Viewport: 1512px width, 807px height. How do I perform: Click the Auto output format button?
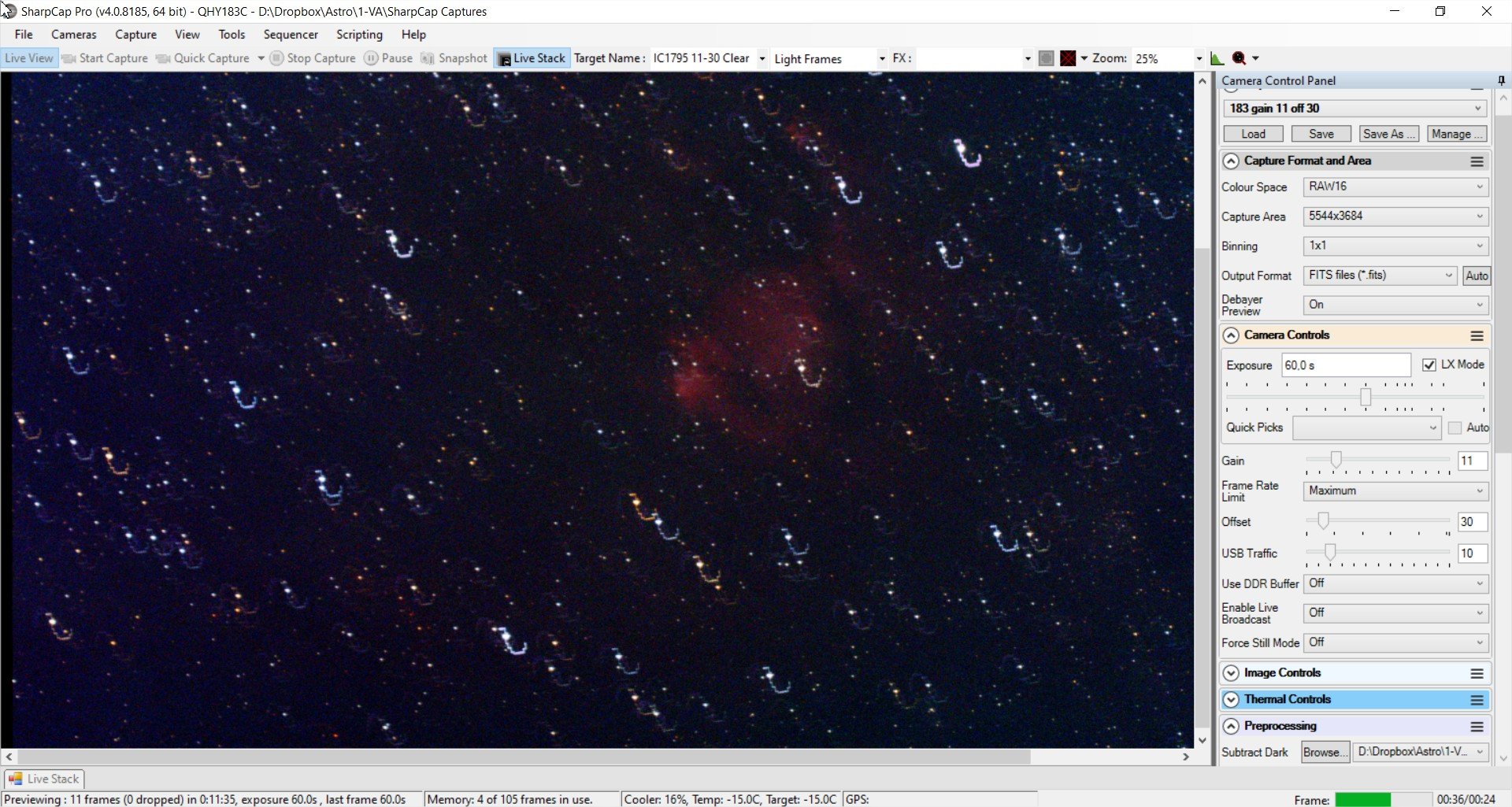coord(1477,276)
